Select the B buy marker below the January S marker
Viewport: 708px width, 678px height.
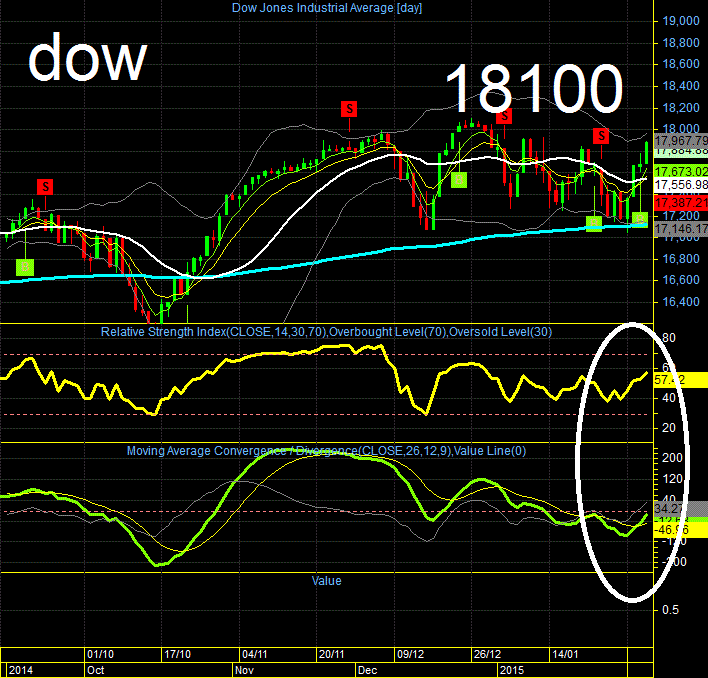[594, 223]
